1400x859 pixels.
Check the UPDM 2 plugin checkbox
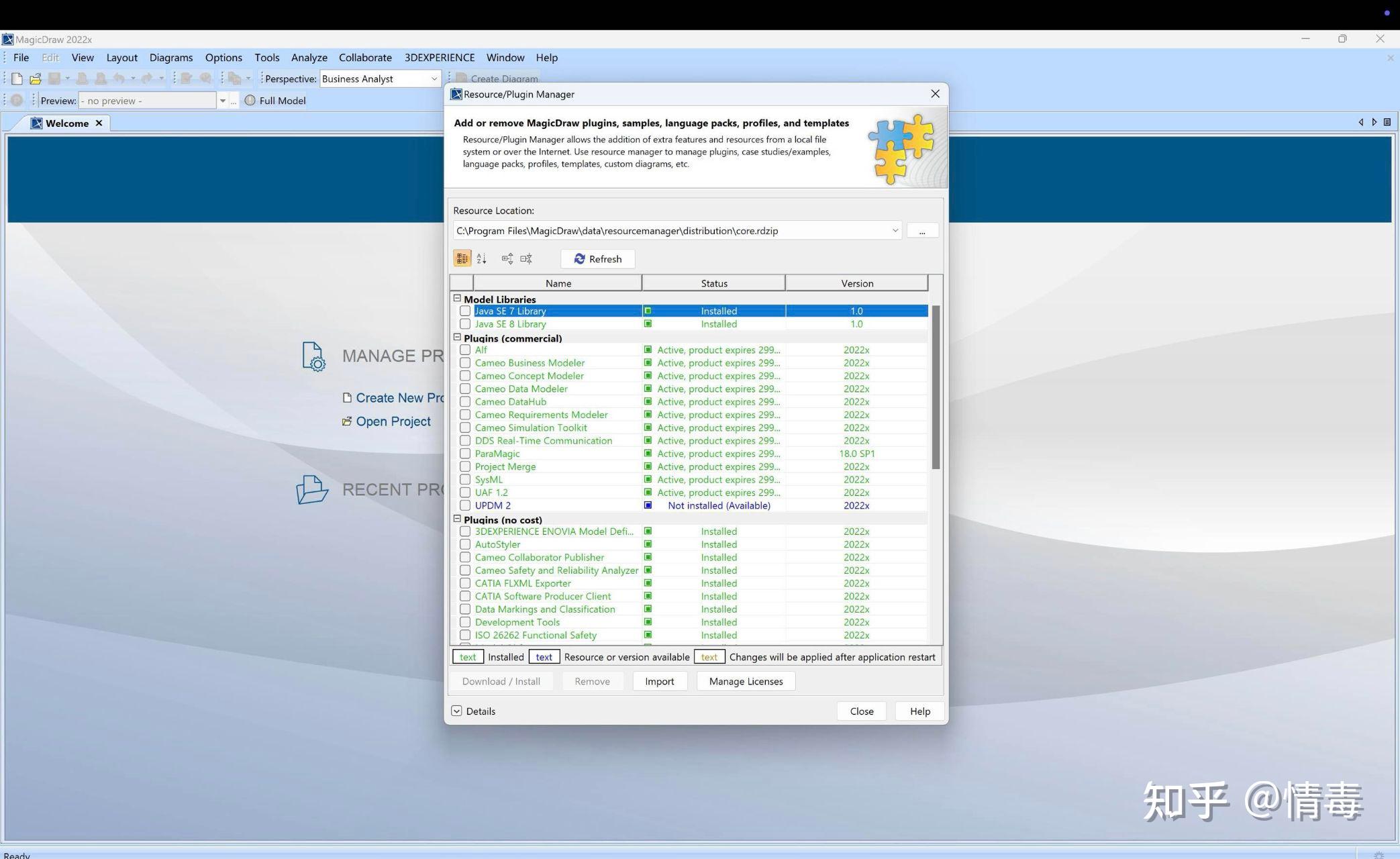(x=465, y=505)
